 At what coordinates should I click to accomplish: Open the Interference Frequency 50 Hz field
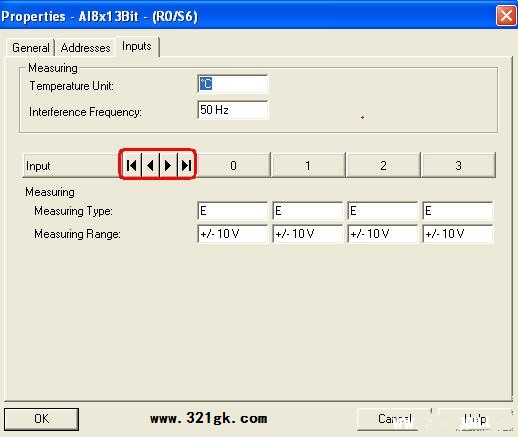point(232,110)
